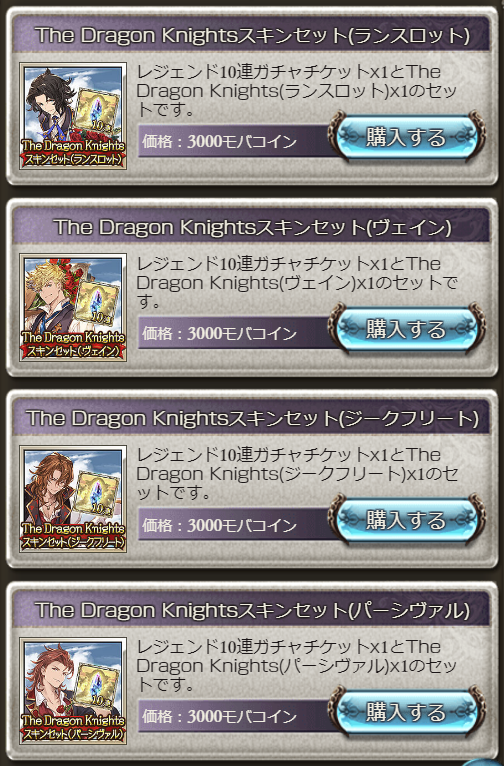Viewport: 504px width, 766px height.
Task: Click the Percival (パーシヴァル) skin set thumbnail
Action: coord(73,691)
